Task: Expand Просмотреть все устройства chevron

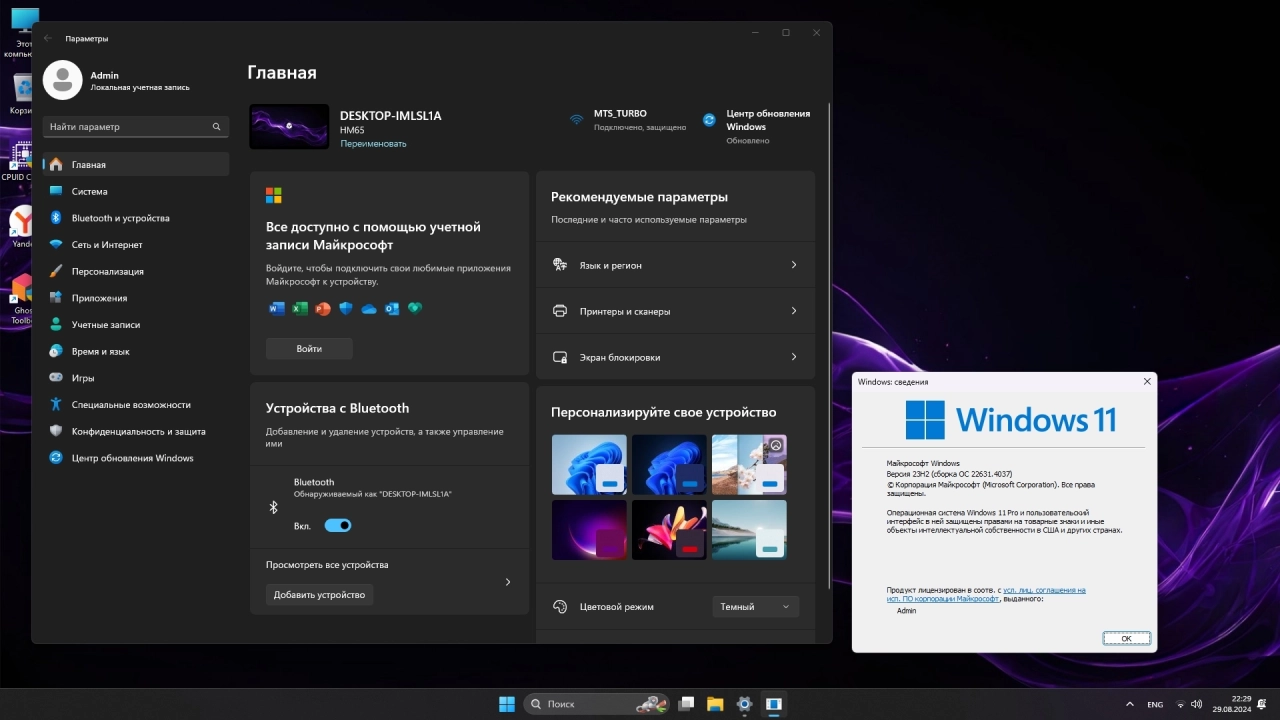Action: [x=508, y=582]
